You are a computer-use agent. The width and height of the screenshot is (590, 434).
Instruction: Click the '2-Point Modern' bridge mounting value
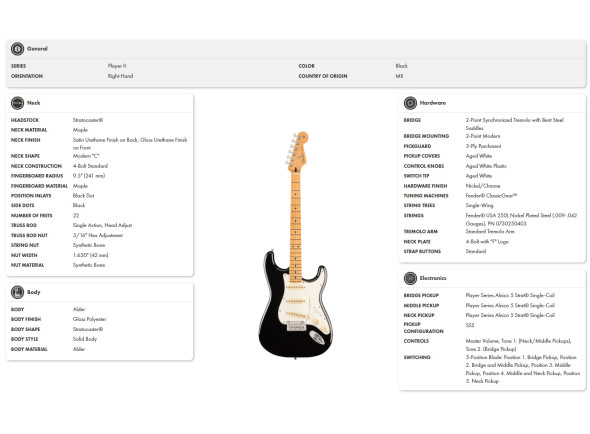pos(483,136)
